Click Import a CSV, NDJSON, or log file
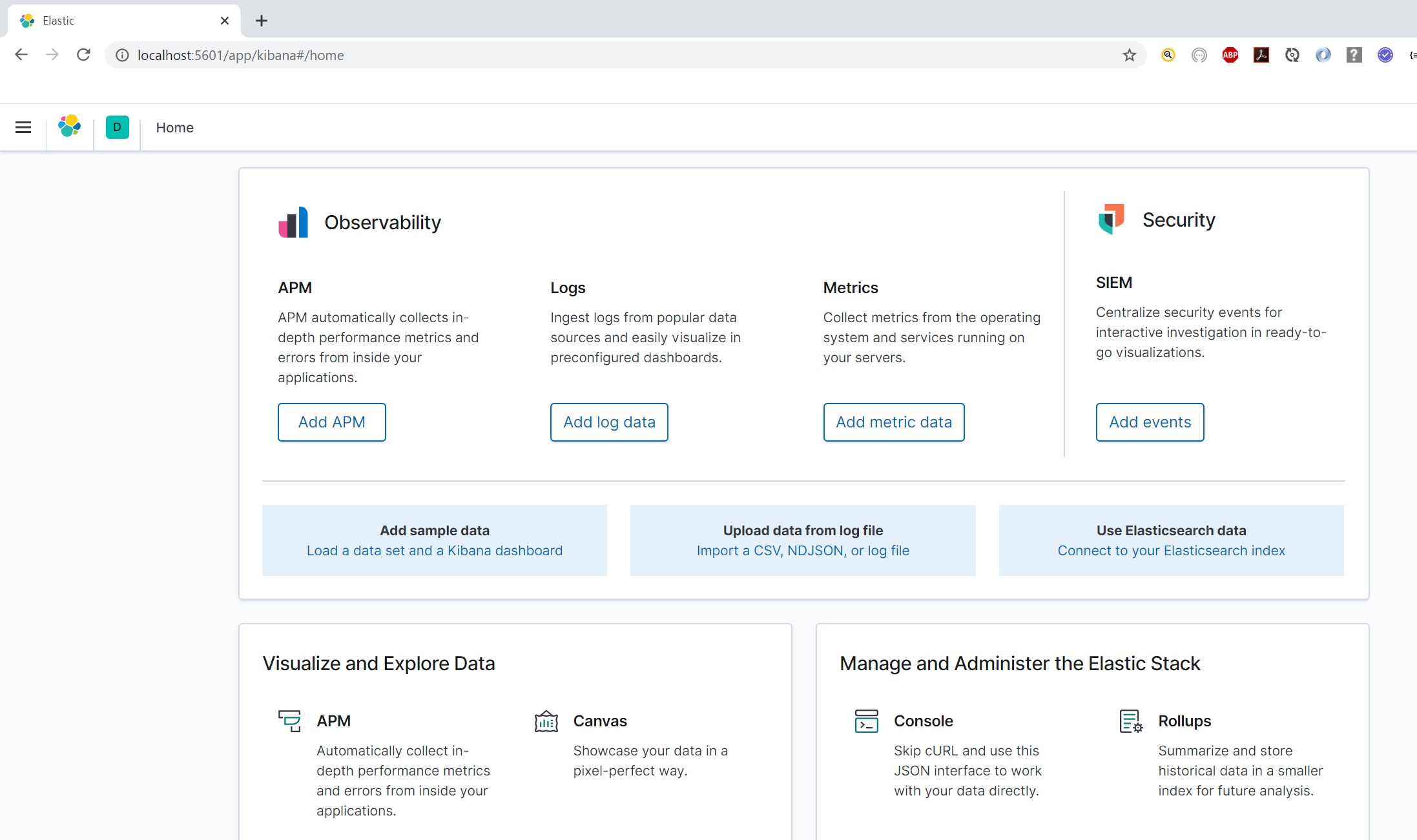1417x840 pixels. [802, 551]
